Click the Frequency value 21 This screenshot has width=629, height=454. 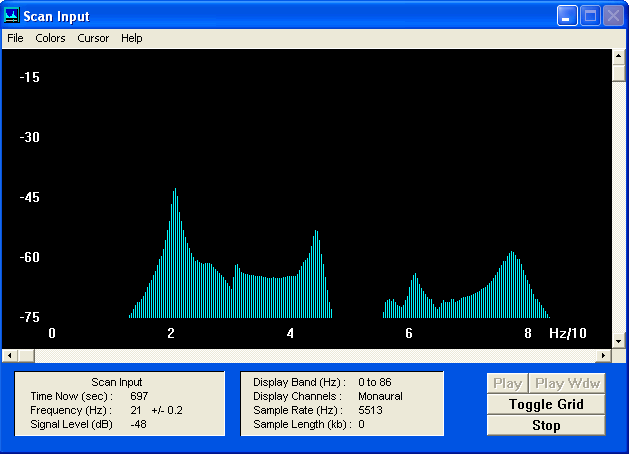point(136,410)
